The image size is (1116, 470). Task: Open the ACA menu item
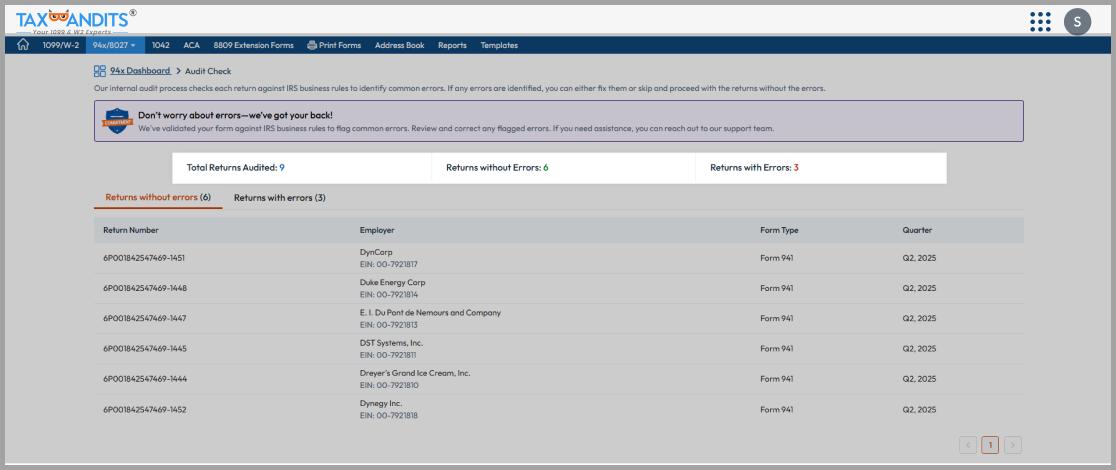pos(191,45)
